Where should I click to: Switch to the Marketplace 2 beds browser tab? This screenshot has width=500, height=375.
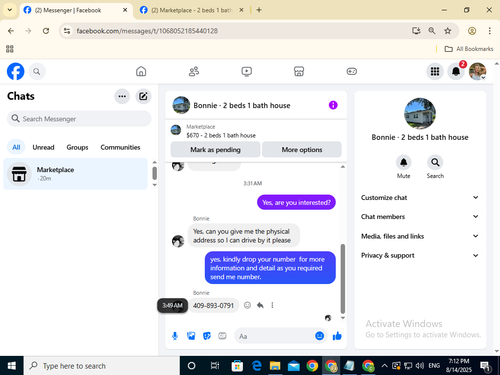tap(192, 10)
